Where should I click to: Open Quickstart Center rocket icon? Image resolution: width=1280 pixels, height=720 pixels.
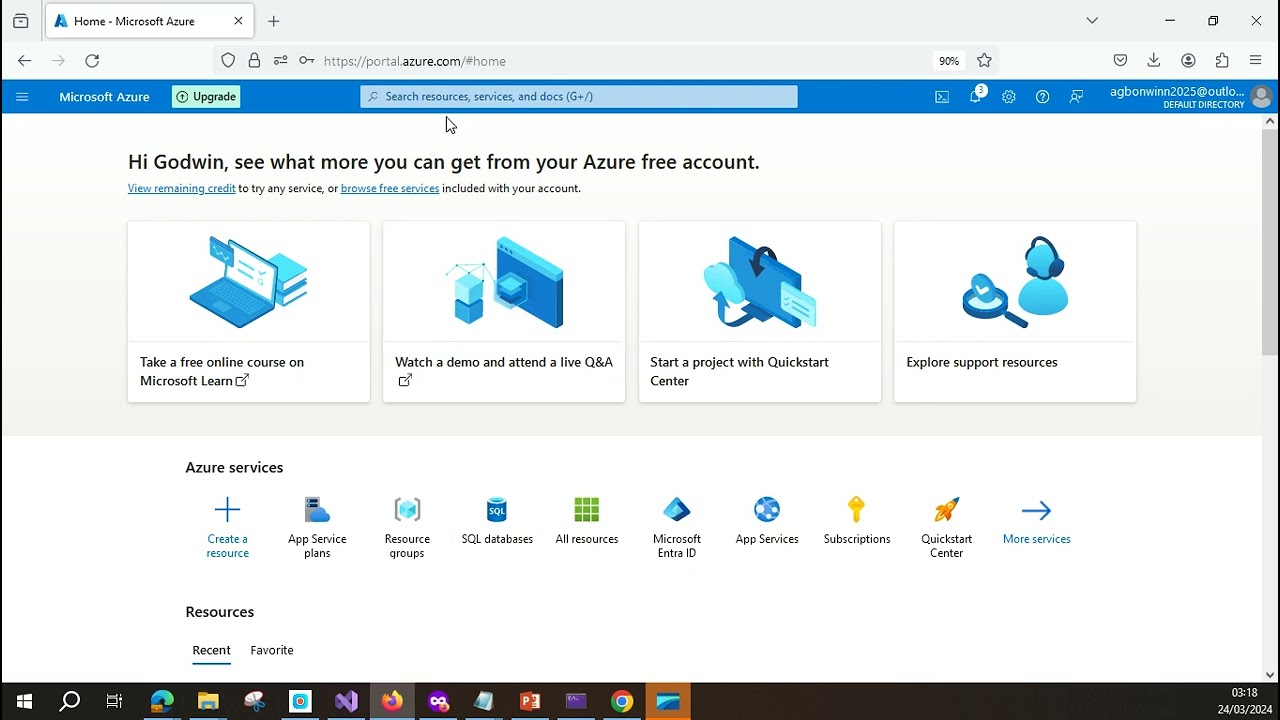[947, 510]
